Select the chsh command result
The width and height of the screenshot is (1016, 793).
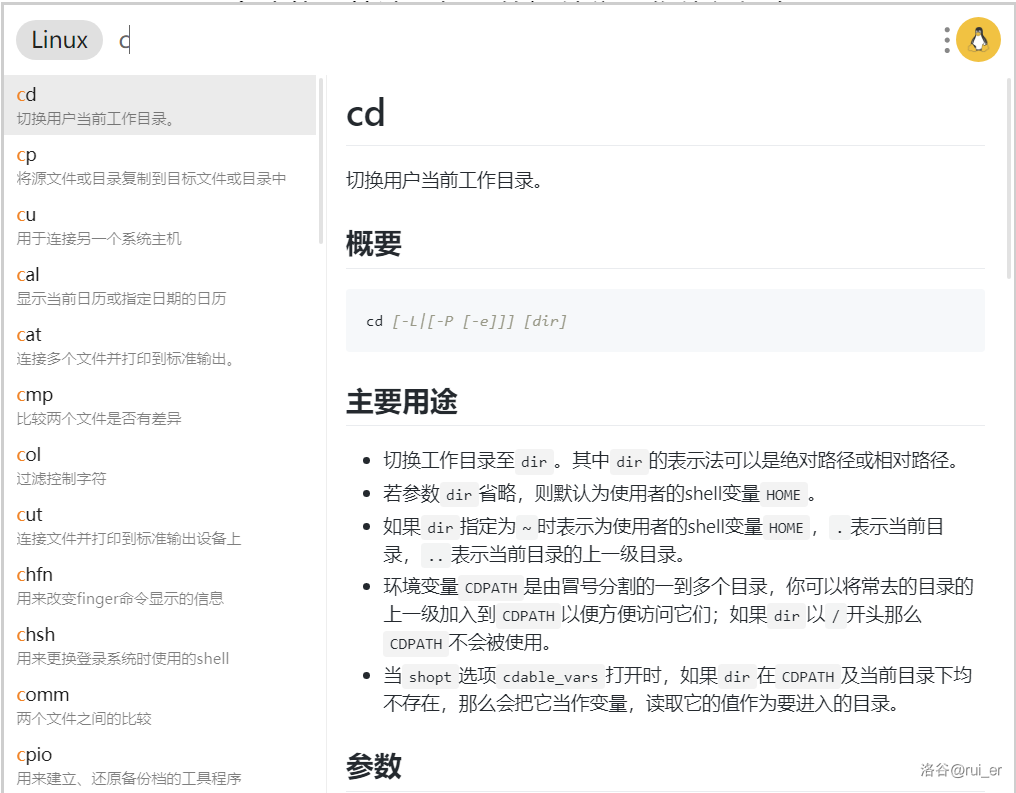click(160, 645)
